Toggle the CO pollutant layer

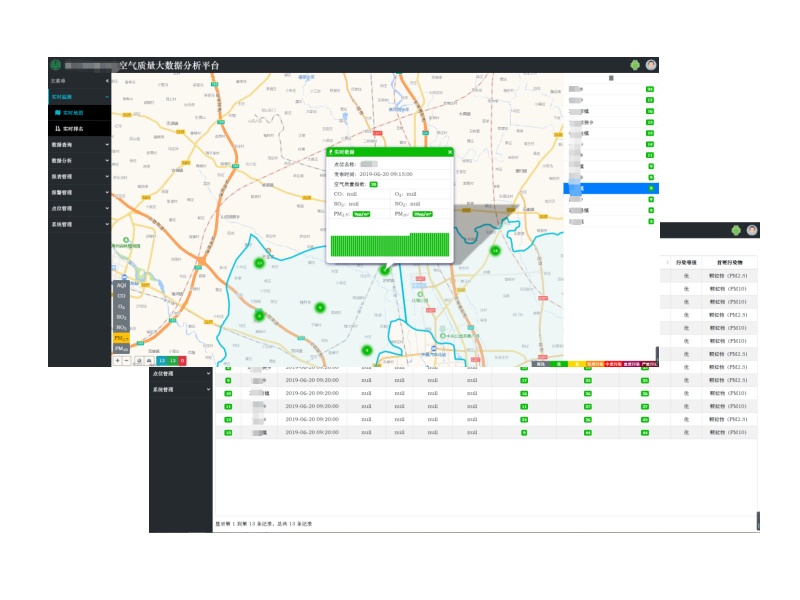(121, 296)
